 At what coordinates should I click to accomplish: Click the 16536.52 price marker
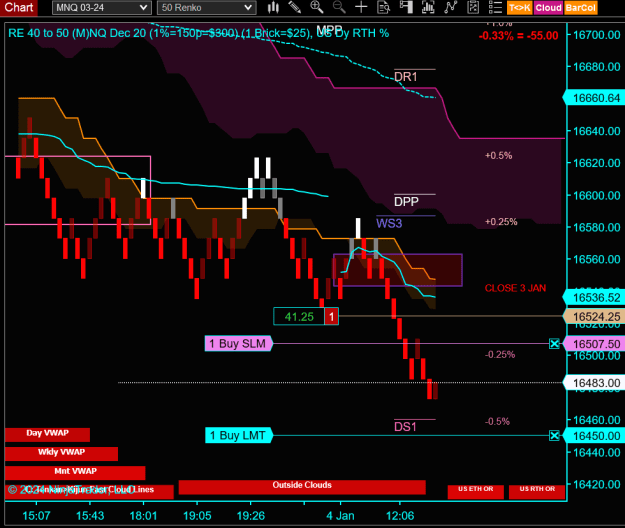pos(594,298)
